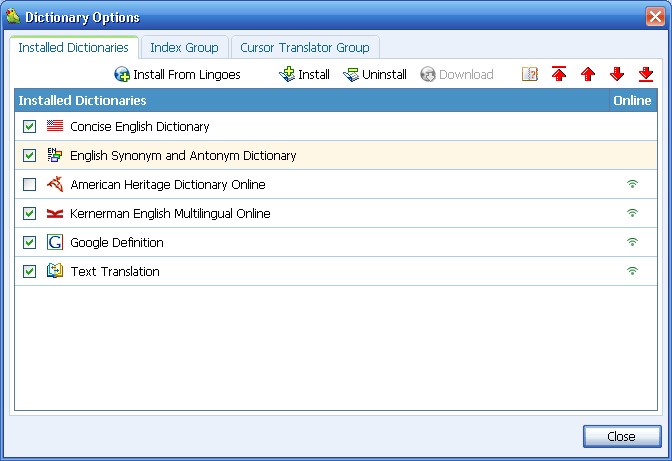The width and height of the screenshot is (672, 461).
Task: Click the Text Translation dictionary icon
Action: (55, 272)
